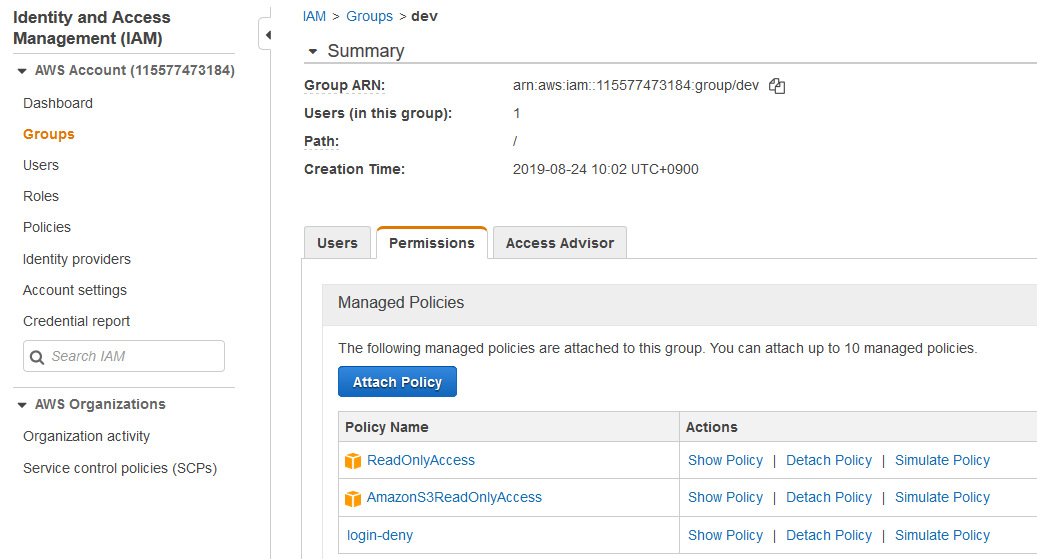Go to Groups in the sidebar
The height and width of the screenshot is (559, 1037).
49,134
